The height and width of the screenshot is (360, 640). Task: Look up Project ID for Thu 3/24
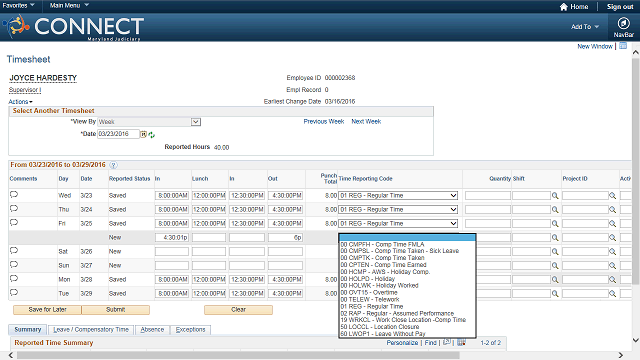(612, 210)
